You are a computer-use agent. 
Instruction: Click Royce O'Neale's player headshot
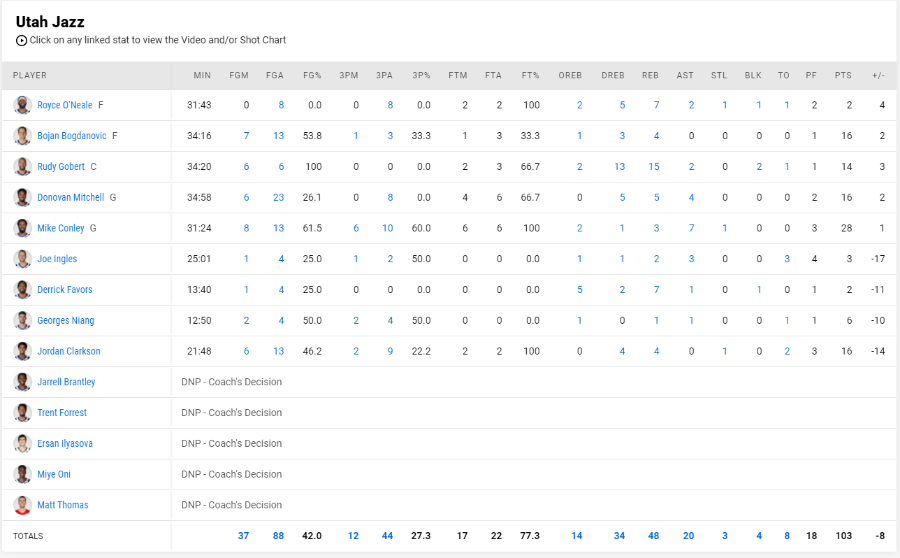pos(22,105)
